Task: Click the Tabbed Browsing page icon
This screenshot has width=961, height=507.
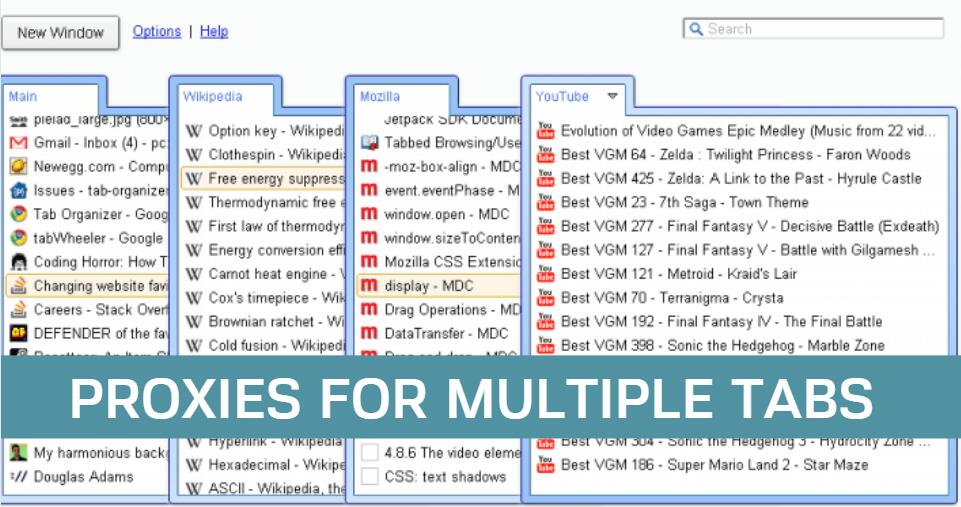Action: pyautogui.click(x=370, y=143)
